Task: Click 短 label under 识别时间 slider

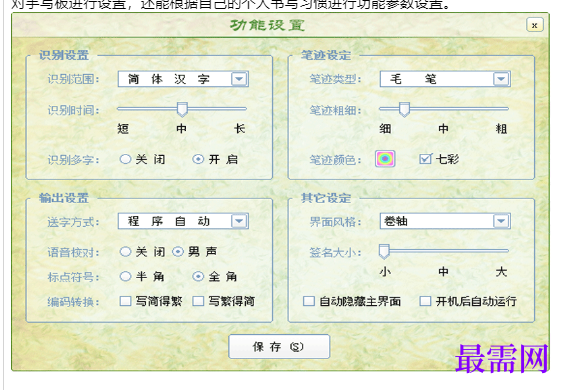Action: pyautogui.click(x=123, y=128)
